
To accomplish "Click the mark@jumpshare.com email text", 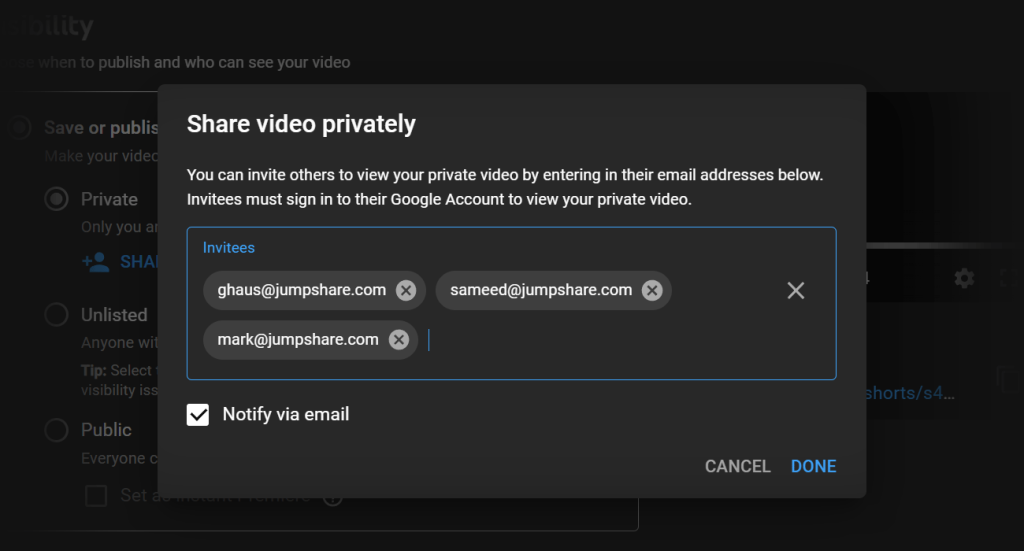I will click(298, 339).
